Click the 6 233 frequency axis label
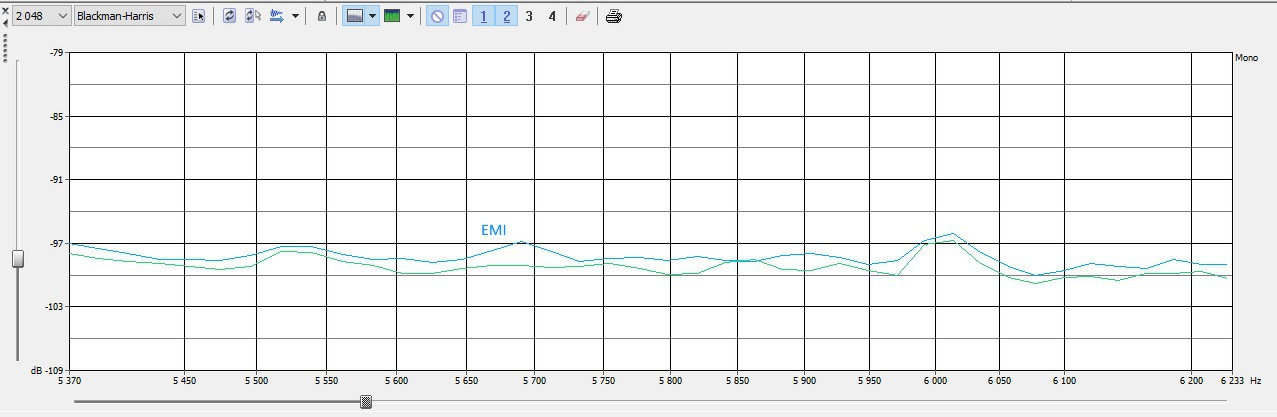This screenshot has width=1277, height=417. point(1231,381)
